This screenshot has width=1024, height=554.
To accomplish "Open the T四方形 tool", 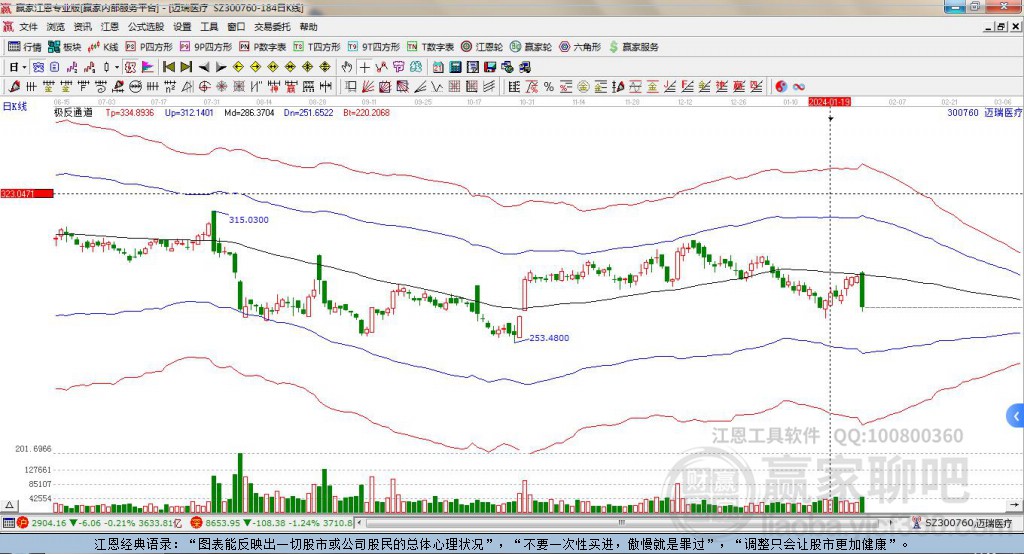I will pos(317,47).
